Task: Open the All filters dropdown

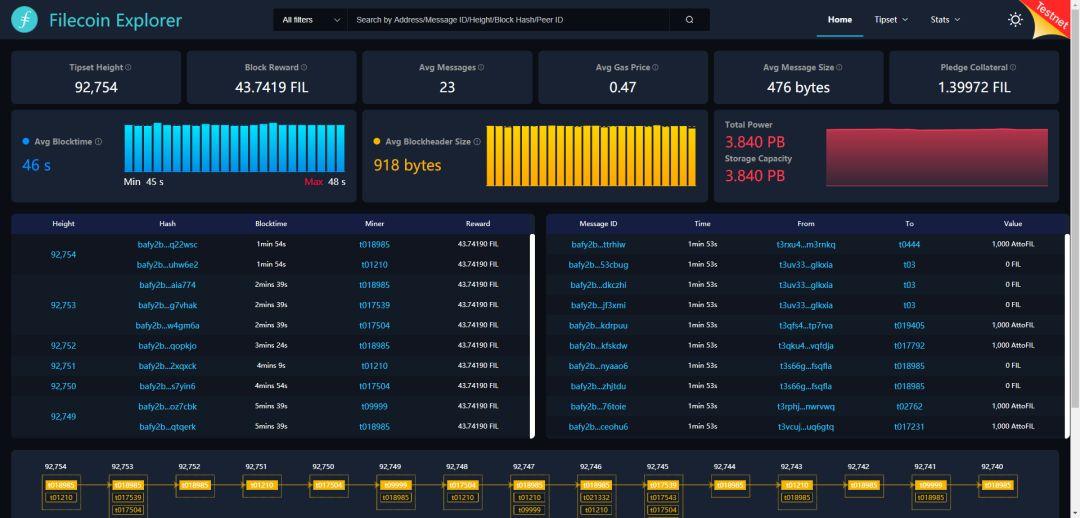Action: (311, 20)
